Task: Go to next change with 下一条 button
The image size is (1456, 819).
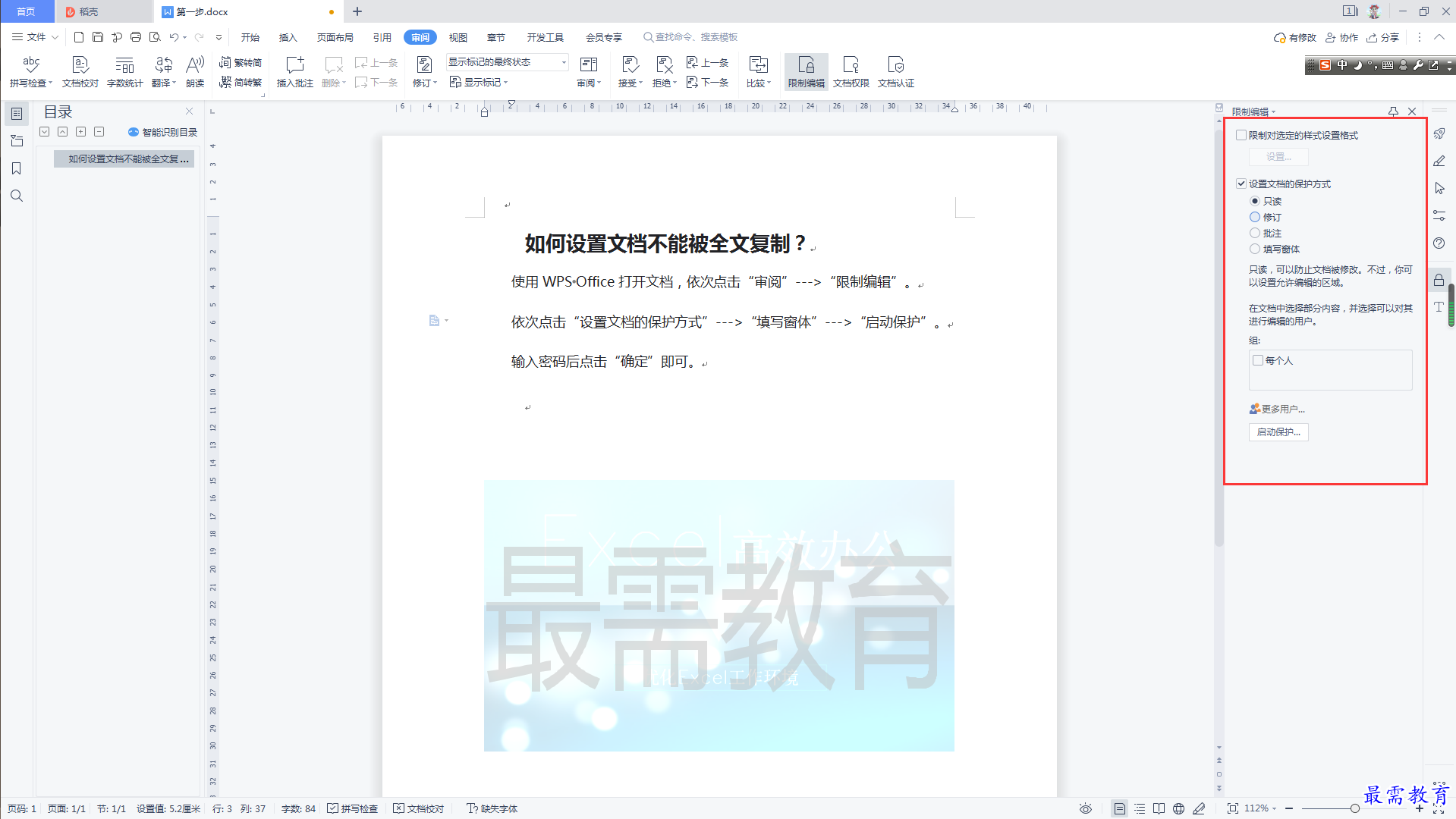Action: point(708,82)
